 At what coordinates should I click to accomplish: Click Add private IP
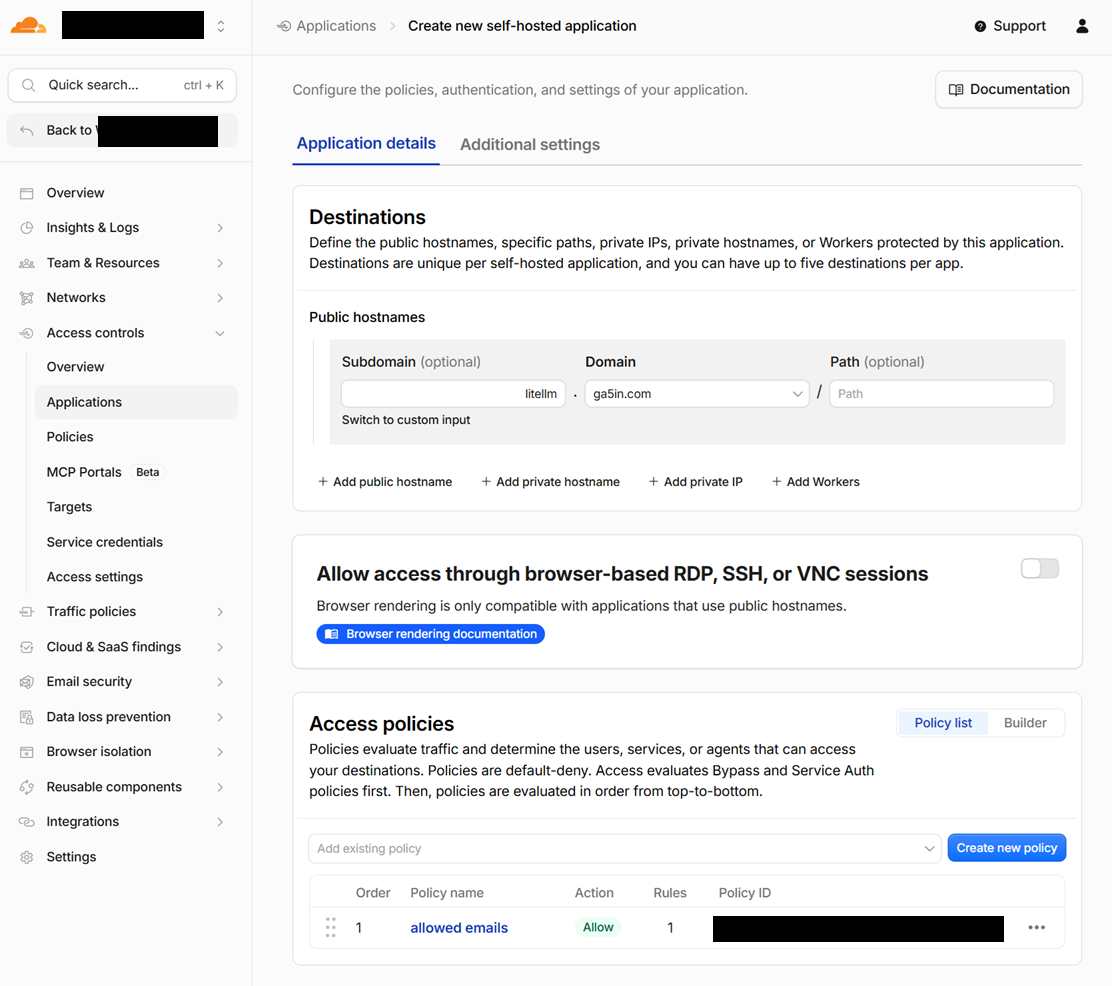pyautogui.click(x=696, y=482)
